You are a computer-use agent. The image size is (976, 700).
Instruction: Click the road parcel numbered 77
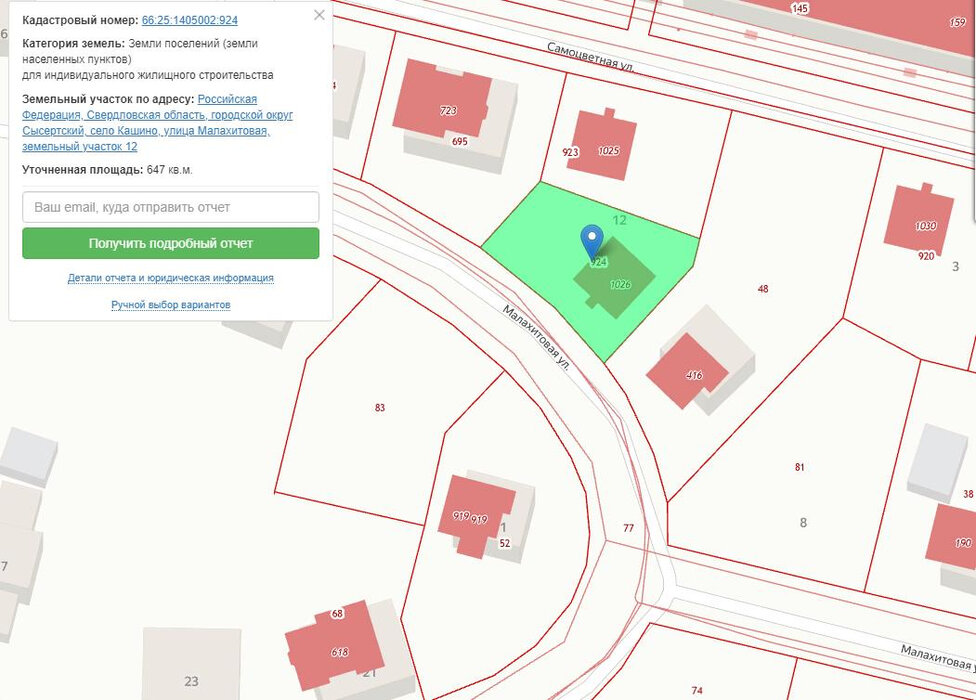click(629, 528)
